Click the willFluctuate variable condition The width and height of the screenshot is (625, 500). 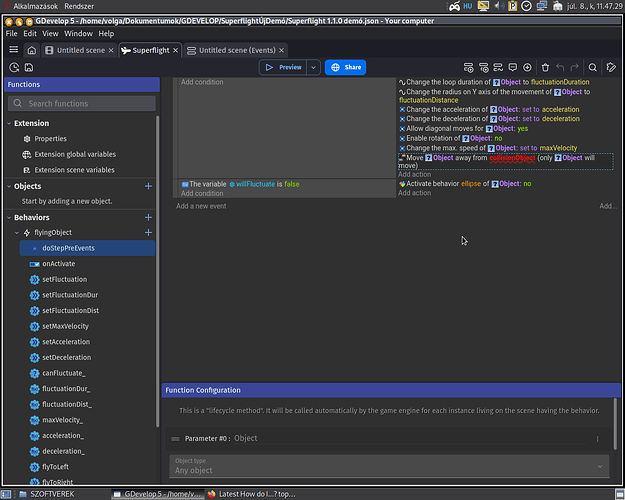(240, 184)
